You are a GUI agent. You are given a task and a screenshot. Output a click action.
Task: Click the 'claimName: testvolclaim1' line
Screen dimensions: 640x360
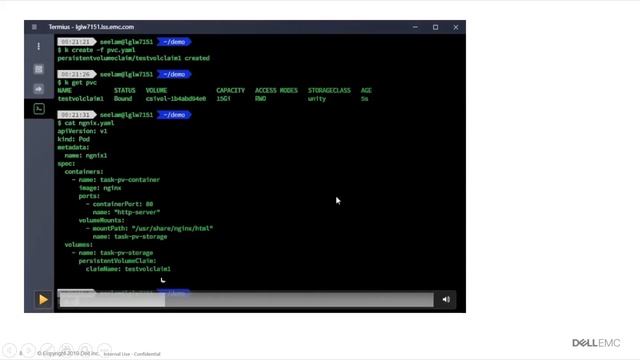point(128,269)
